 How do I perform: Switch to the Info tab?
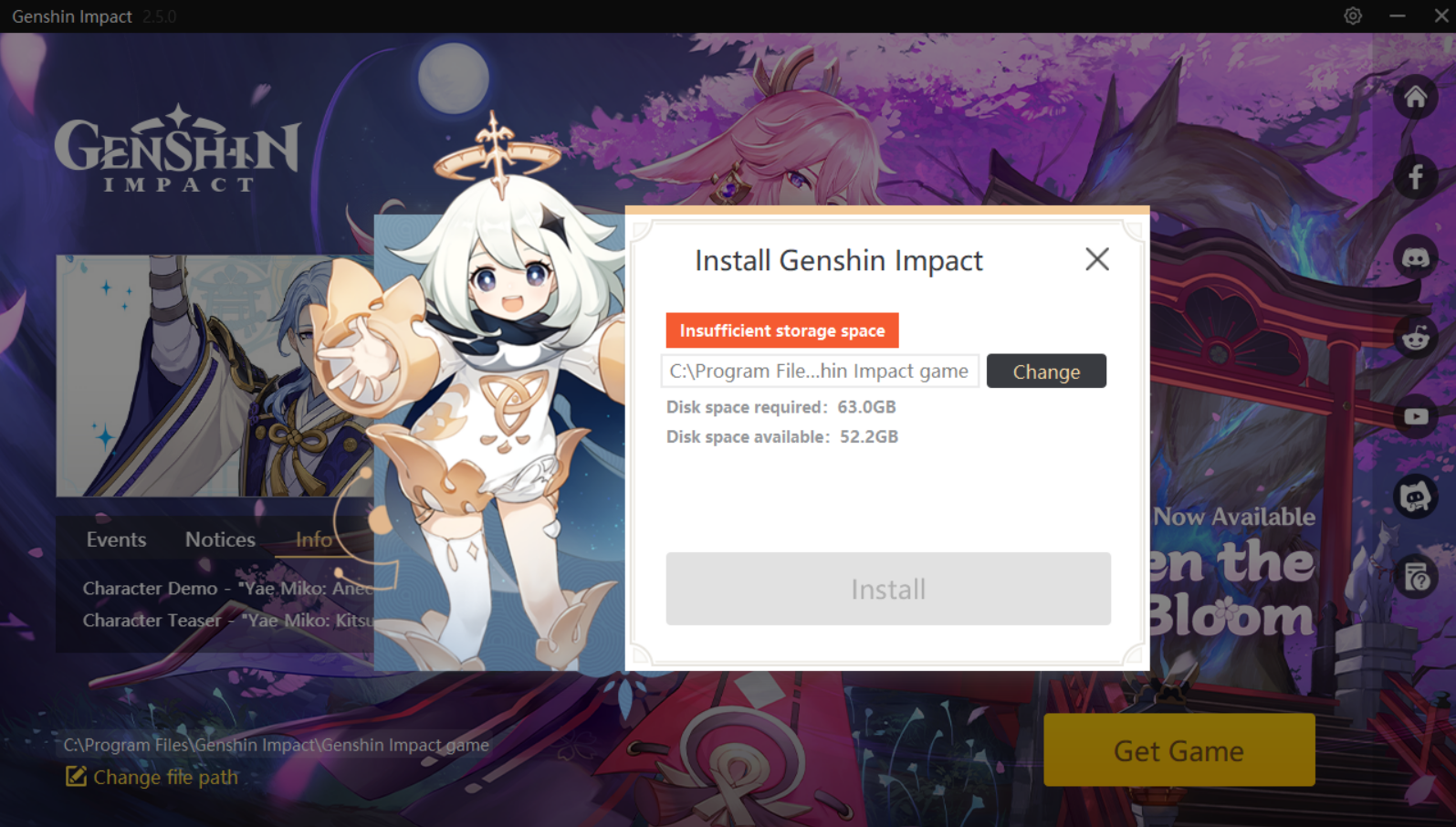coord(314,539)
